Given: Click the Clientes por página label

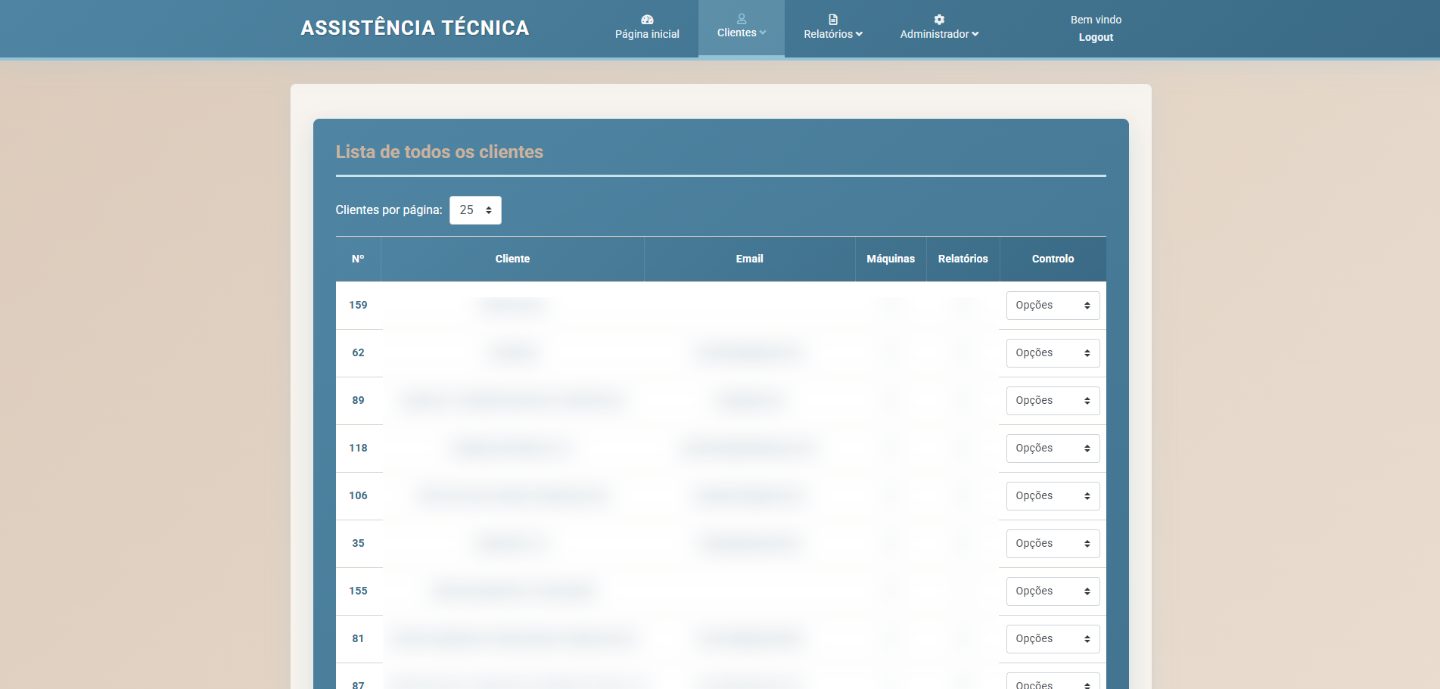Looking at the screenshot, I should (x=389, y=210).
